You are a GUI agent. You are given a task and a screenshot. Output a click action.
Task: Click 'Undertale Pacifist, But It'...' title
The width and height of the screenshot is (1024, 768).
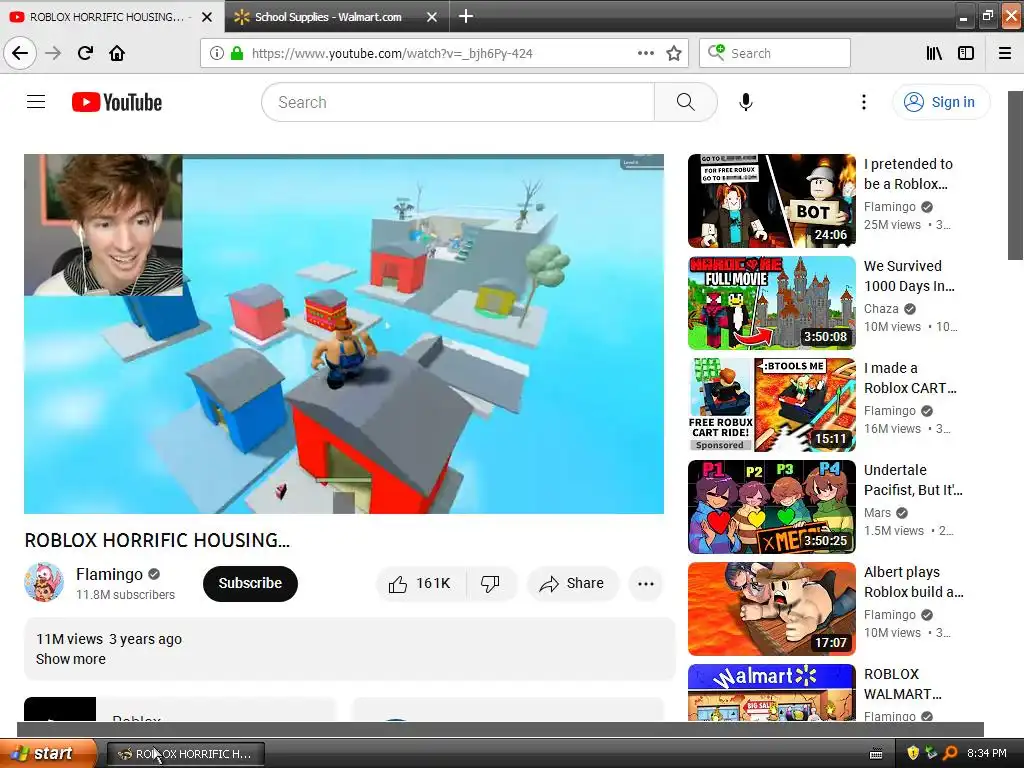913,479
